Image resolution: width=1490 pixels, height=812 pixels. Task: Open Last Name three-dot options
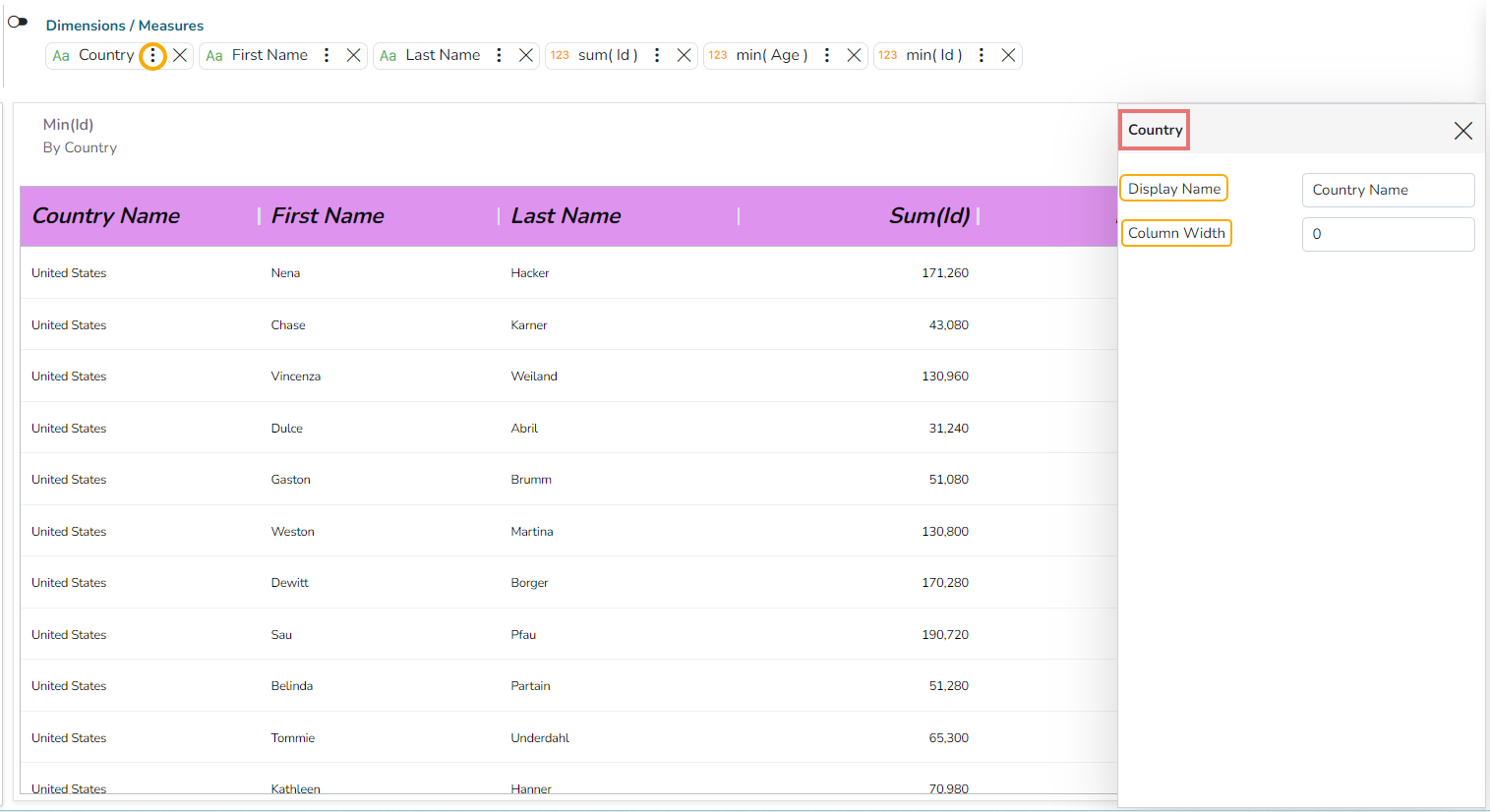500,56
